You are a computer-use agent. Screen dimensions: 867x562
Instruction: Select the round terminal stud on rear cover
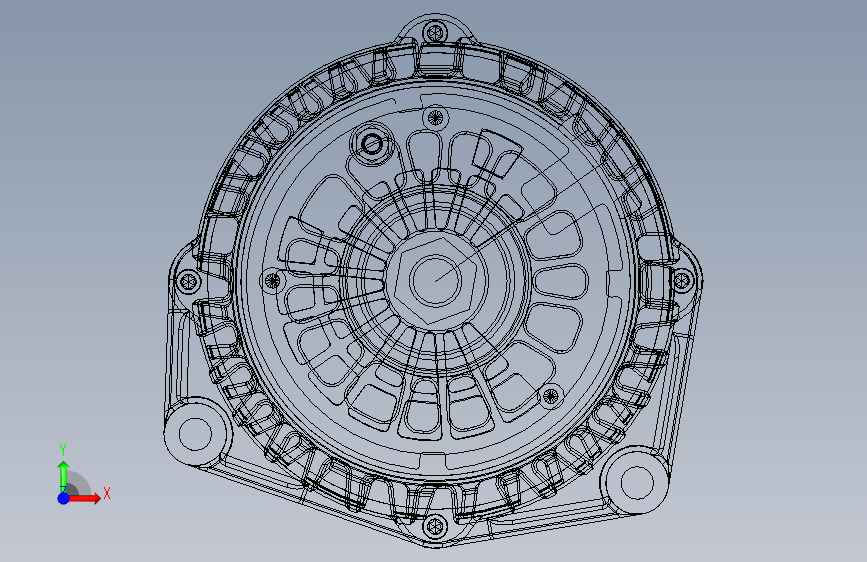(372, 144)
